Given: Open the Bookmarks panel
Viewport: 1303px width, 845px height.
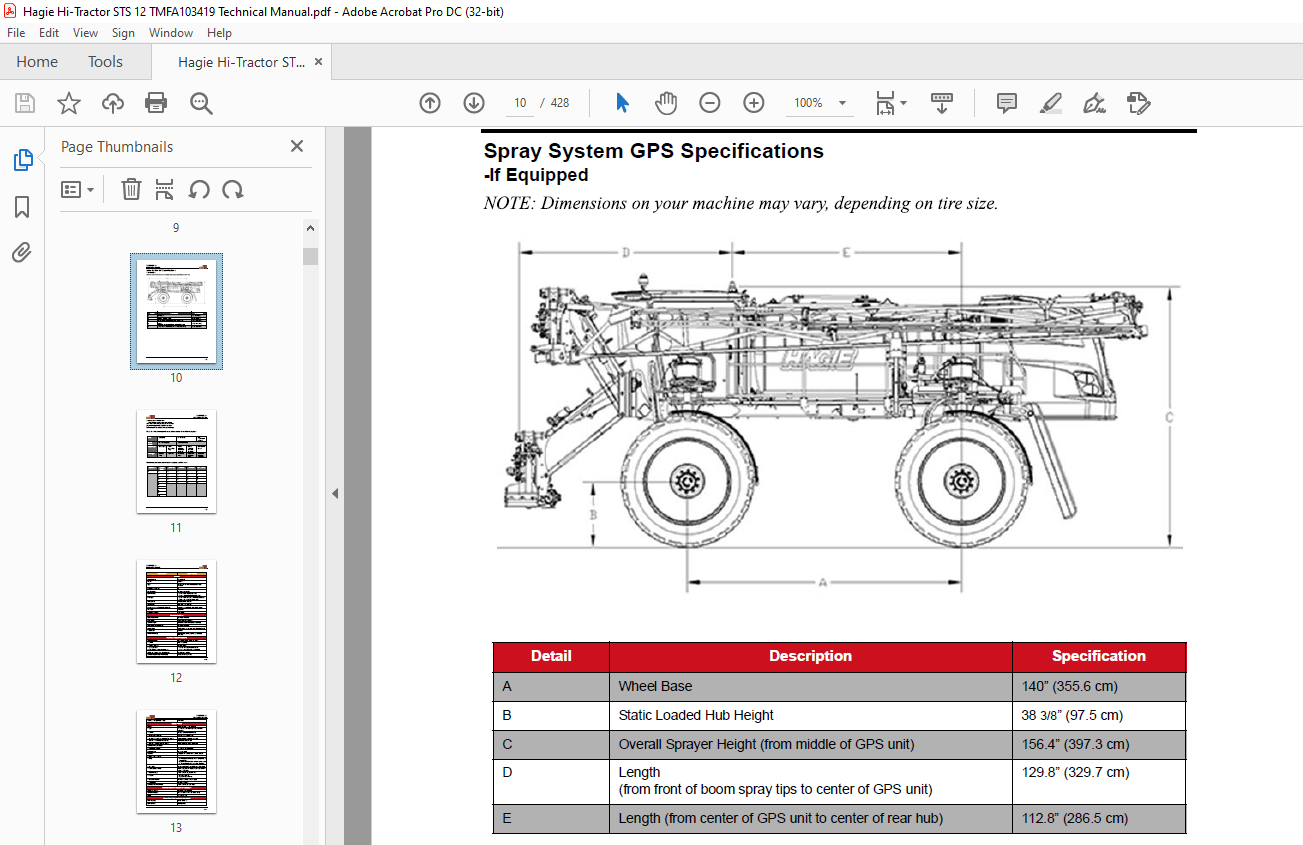Looking at the screenshot, I should [22, 207].
